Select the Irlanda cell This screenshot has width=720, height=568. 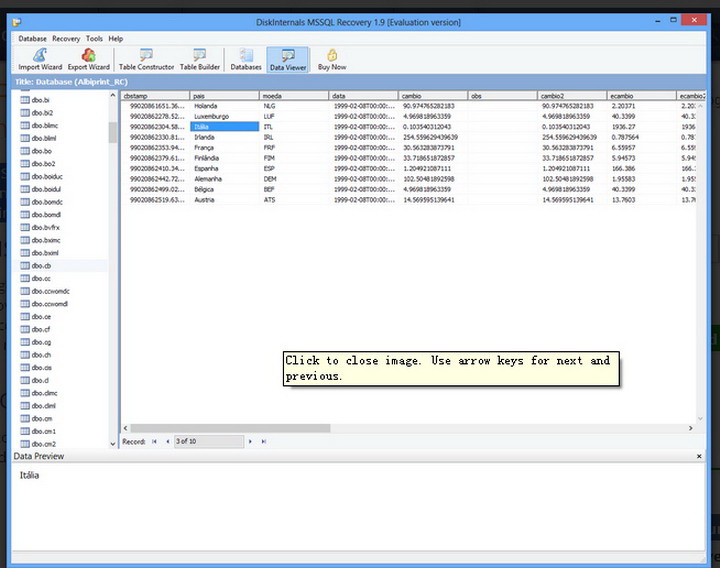[225, 137]
